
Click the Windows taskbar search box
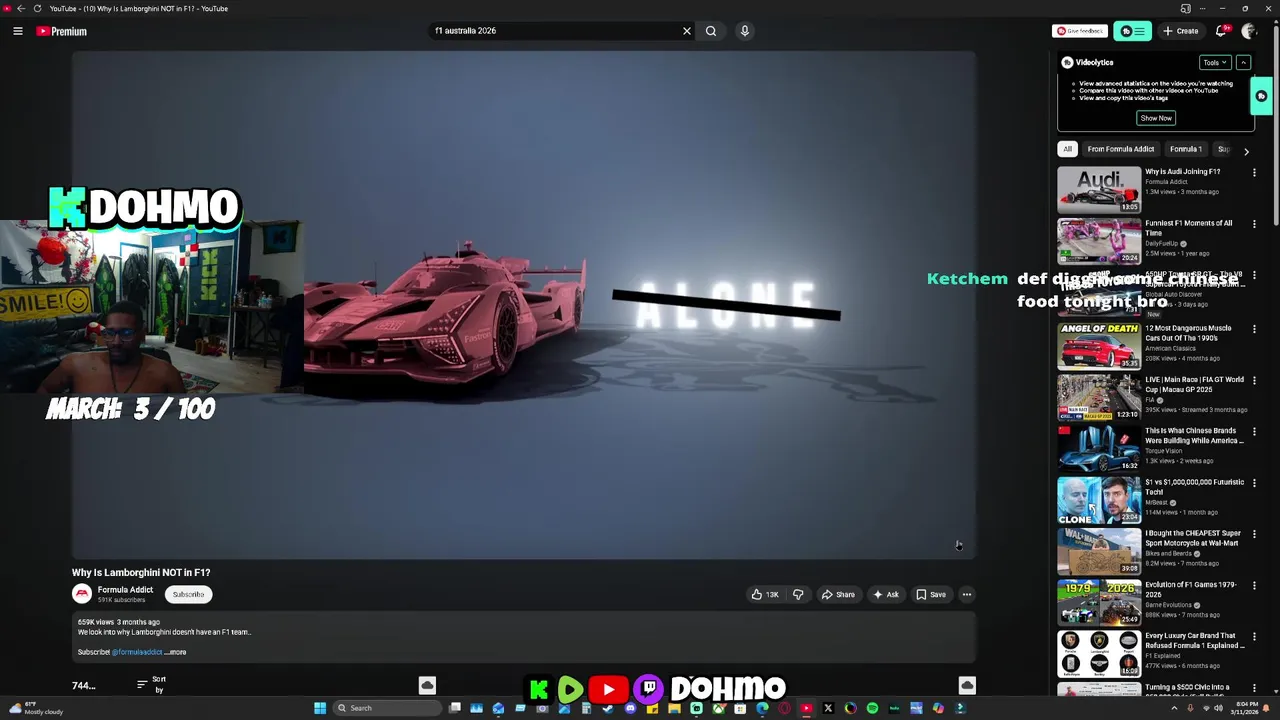click(x=387, y=708)
